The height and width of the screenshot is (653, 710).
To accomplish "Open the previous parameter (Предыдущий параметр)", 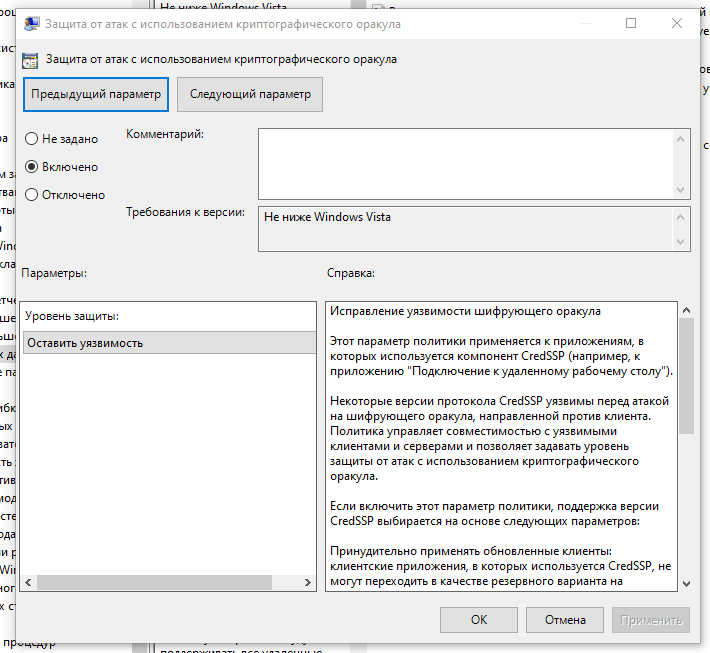I will point(96,94).
